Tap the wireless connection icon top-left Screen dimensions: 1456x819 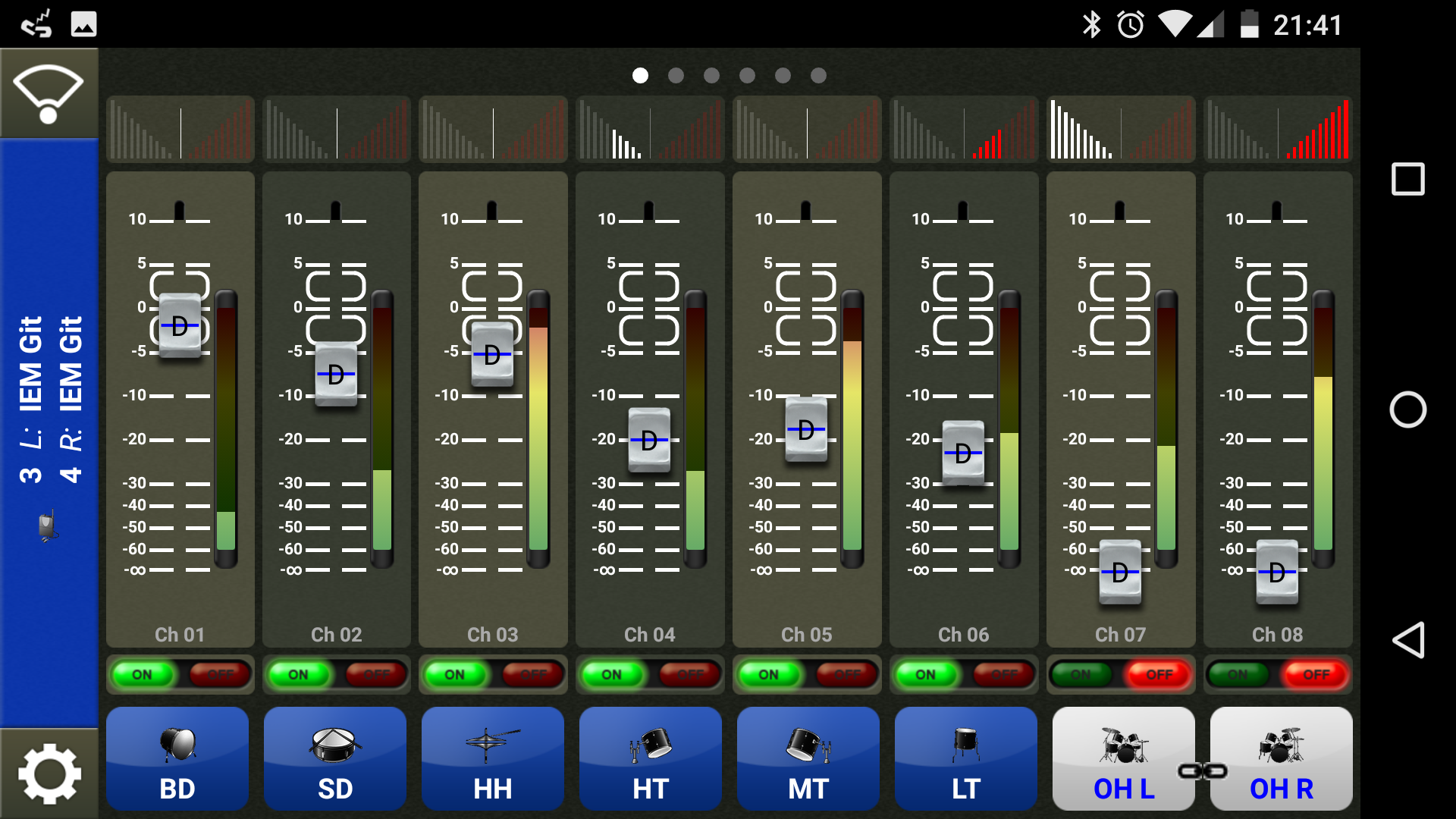pyautogui.click(x=49, y=93)
